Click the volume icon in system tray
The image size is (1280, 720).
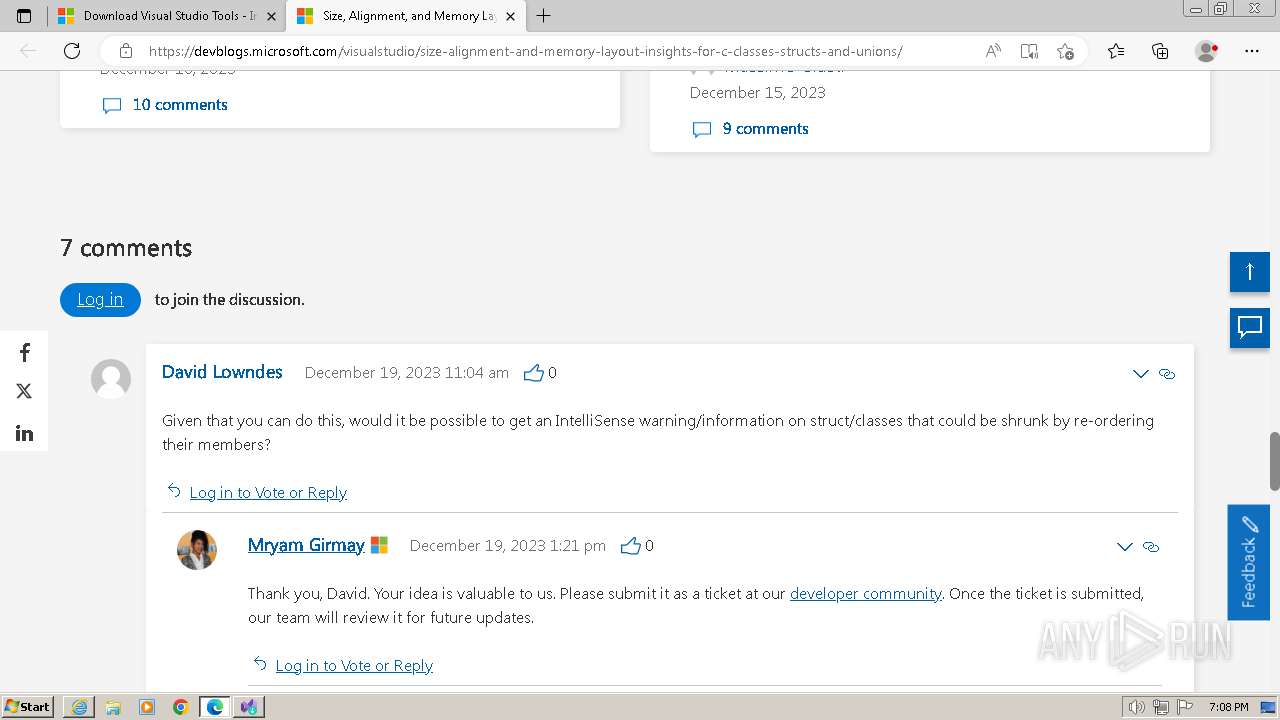tap(1138, 707)
